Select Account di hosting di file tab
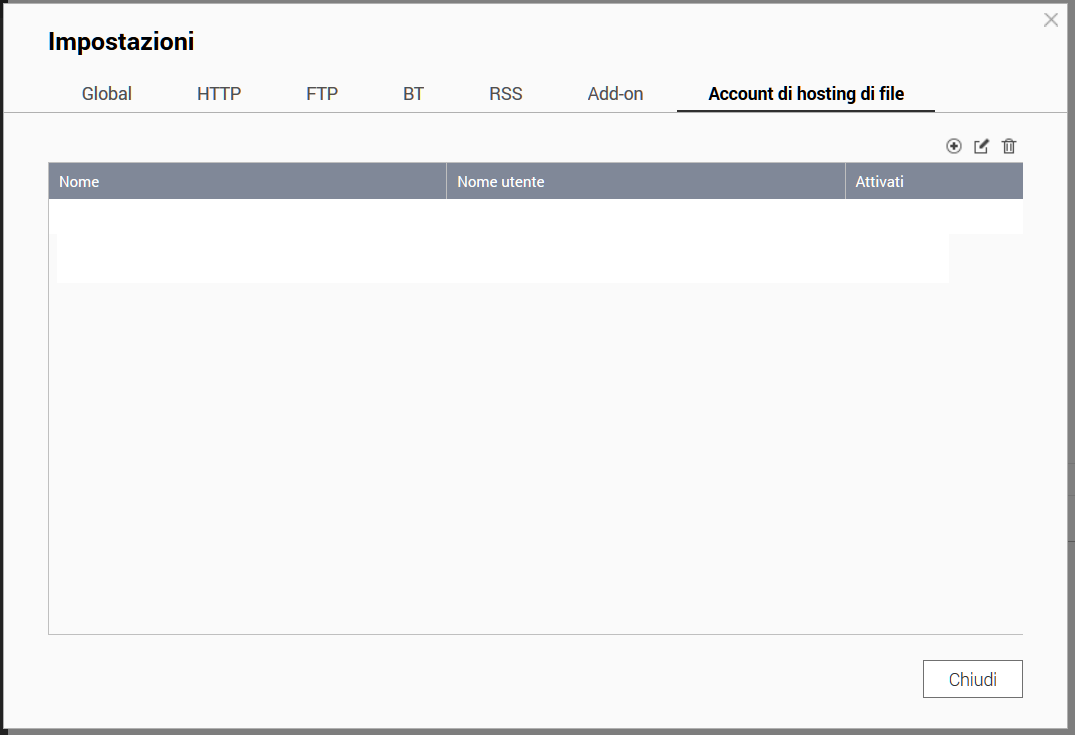1075x735 pixels. pos(806,94)
